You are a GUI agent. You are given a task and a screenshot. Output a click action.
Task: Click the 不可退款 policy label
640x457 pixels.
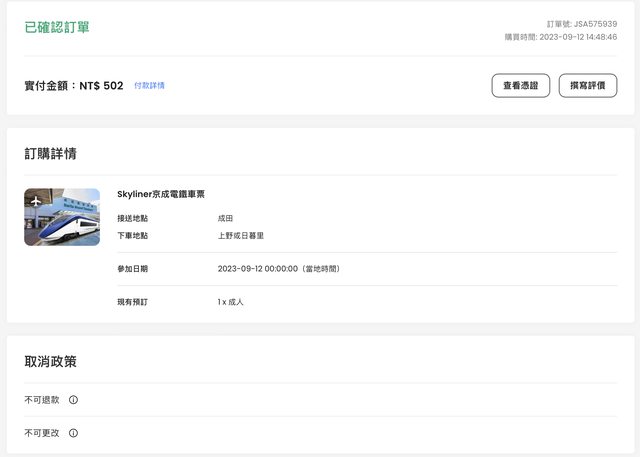point(42,400)
